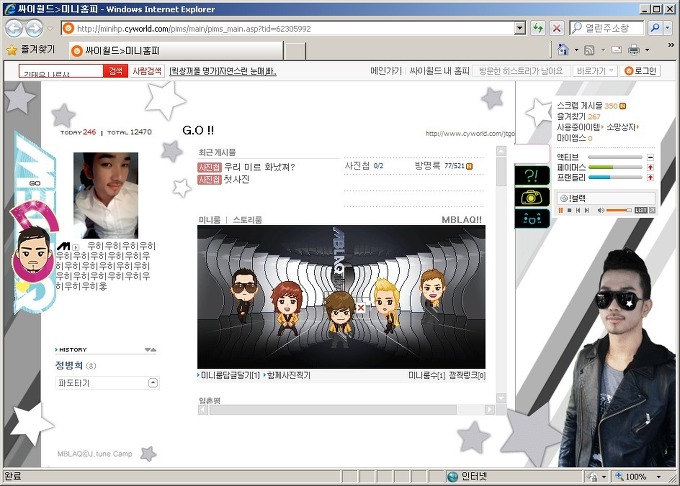Open the 자연스런 눈매 promo link

223,71
